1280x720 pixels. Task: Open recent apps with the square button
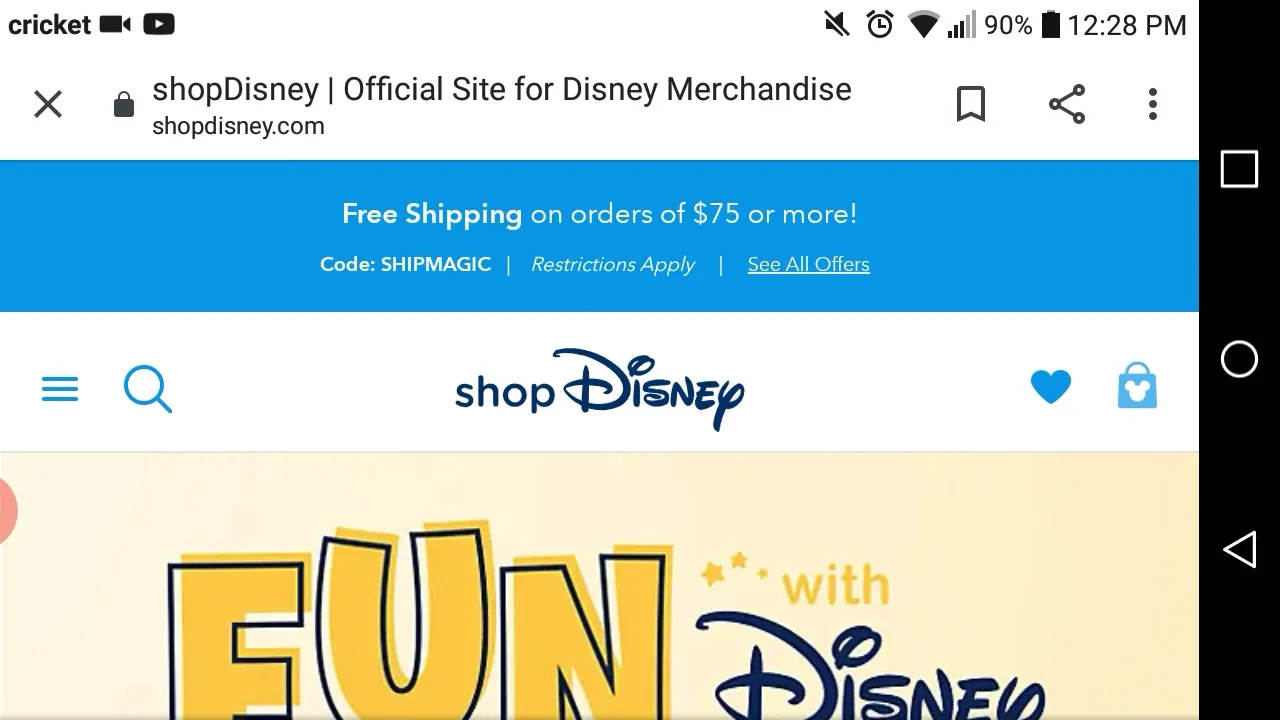click(x=1239, y=169)
